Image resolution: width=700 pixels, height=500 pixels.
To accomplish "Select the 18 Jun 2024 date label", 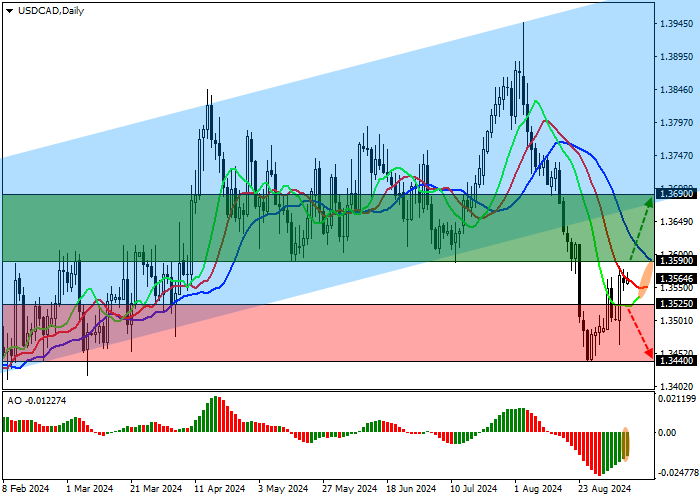I will pyautogui.click(x=411, y=488).
